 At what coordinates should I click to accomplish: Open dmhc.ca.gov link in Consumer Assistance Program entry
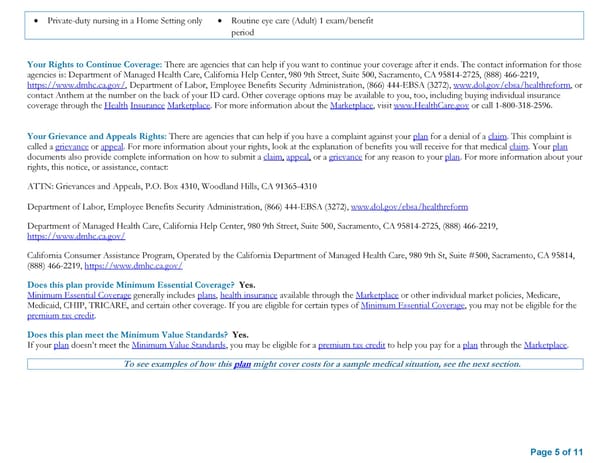(134, 267)
